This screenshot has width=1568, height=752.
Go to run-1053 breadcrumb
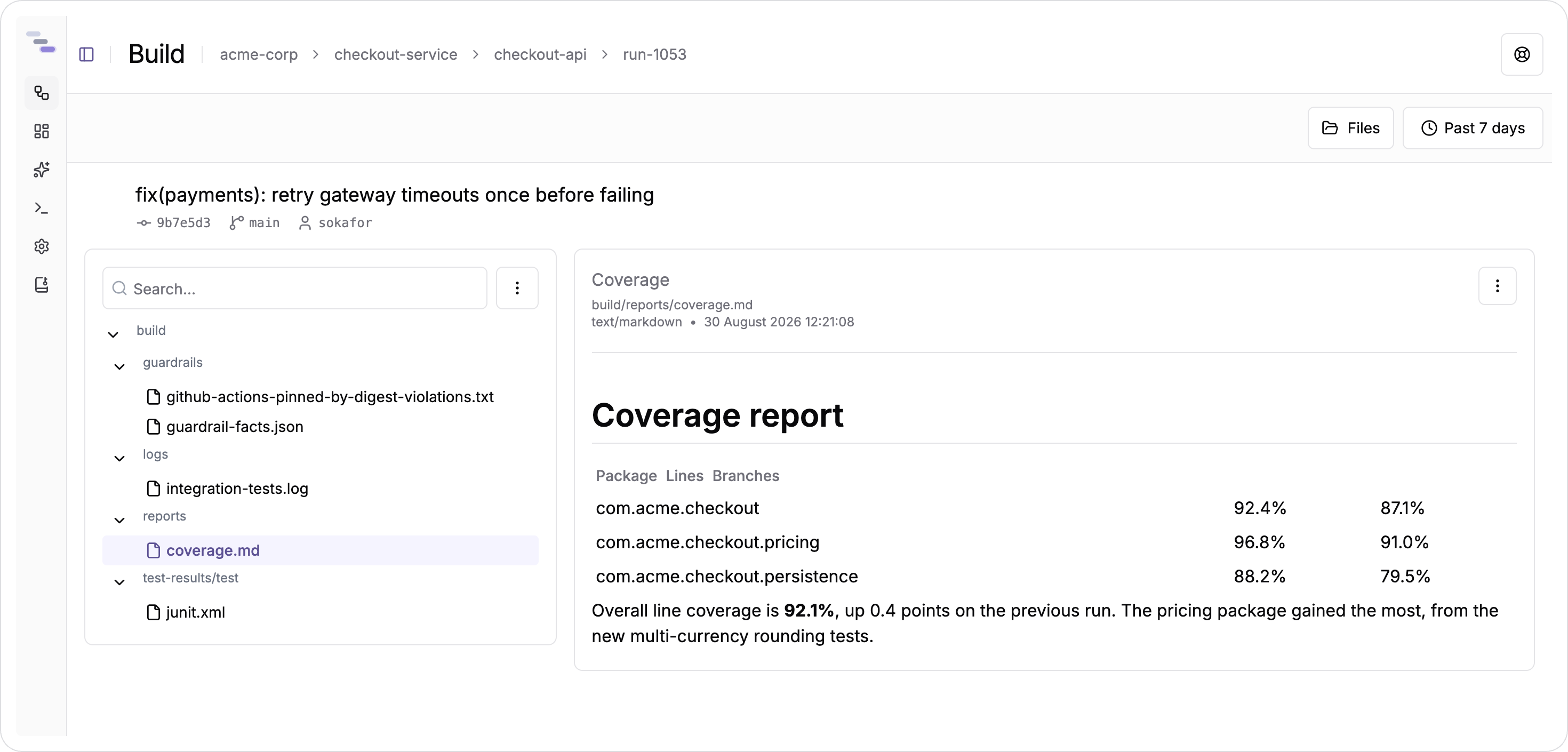(x=654, y=55)
